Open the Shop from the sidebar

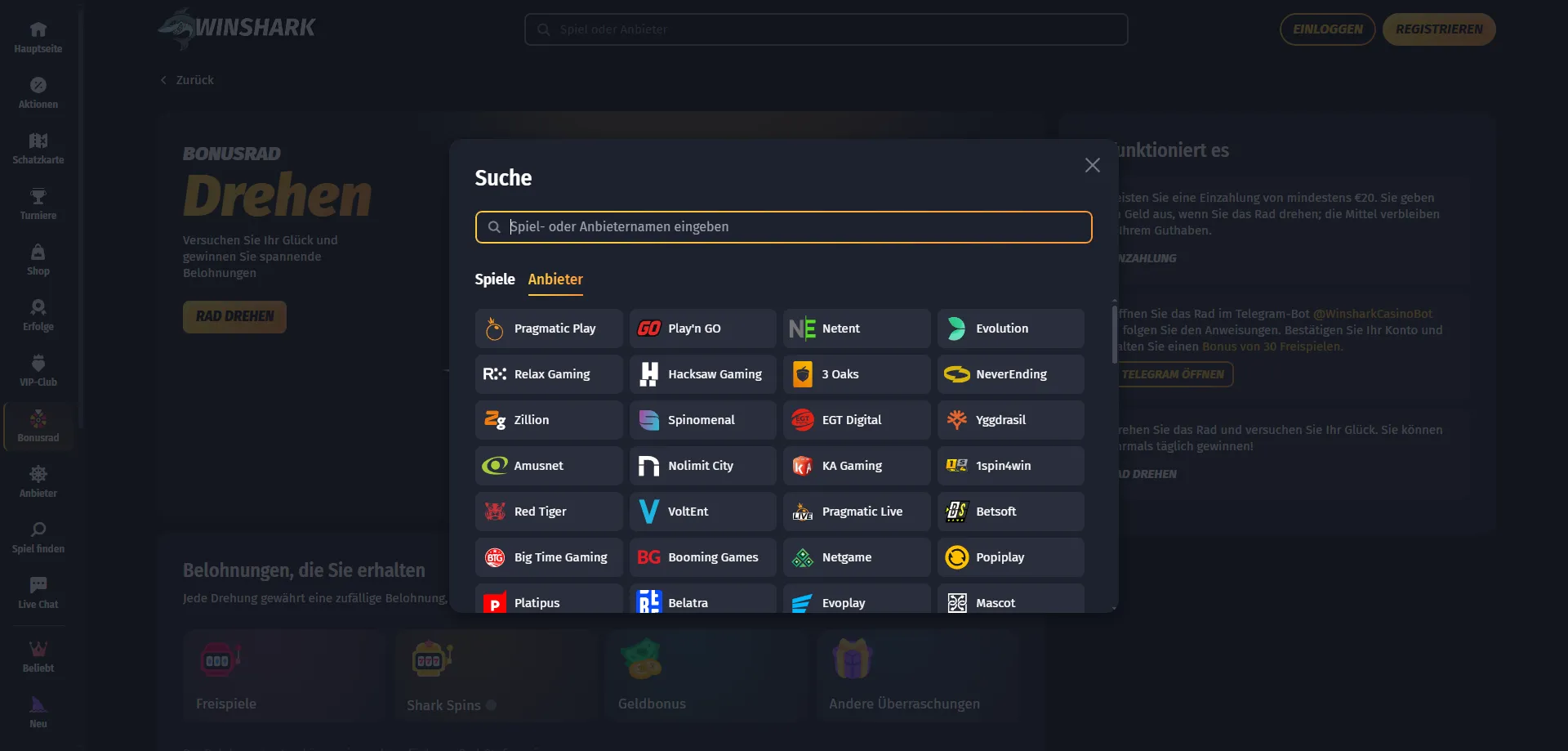pyautogui.click(x=38, y=260)
